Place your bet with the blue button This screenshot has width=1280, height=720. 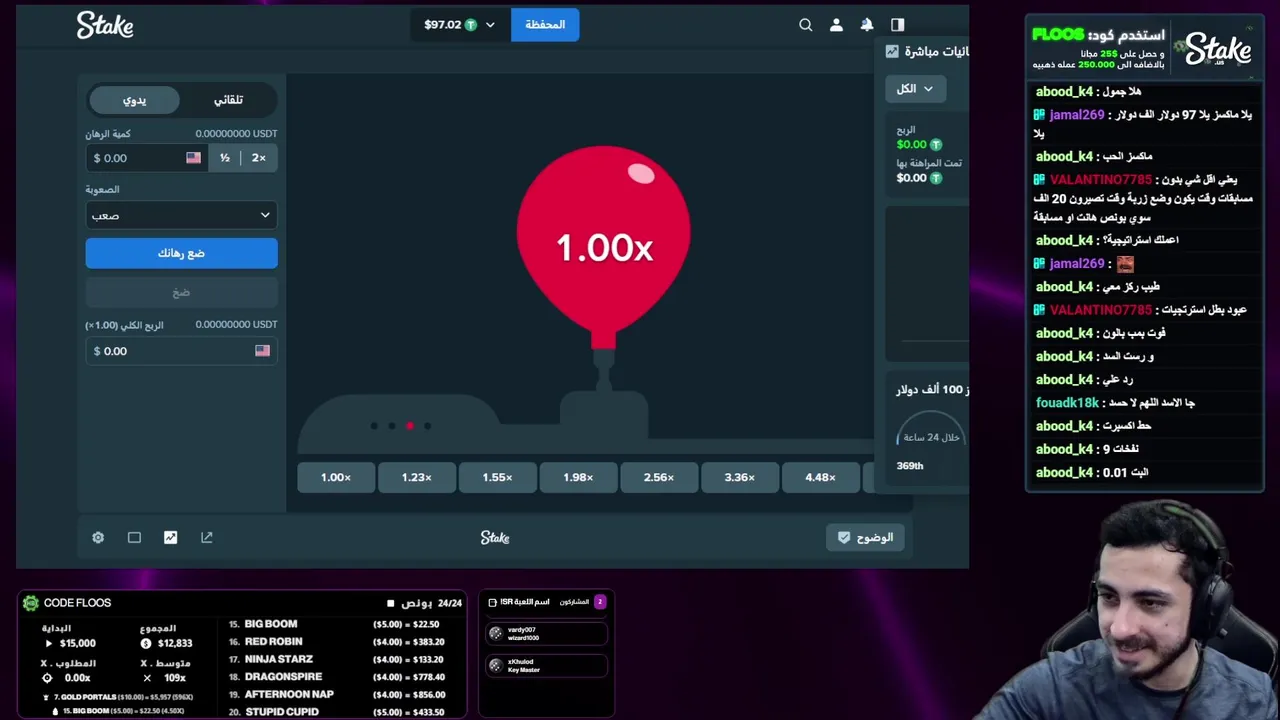(x=181, y=253)
